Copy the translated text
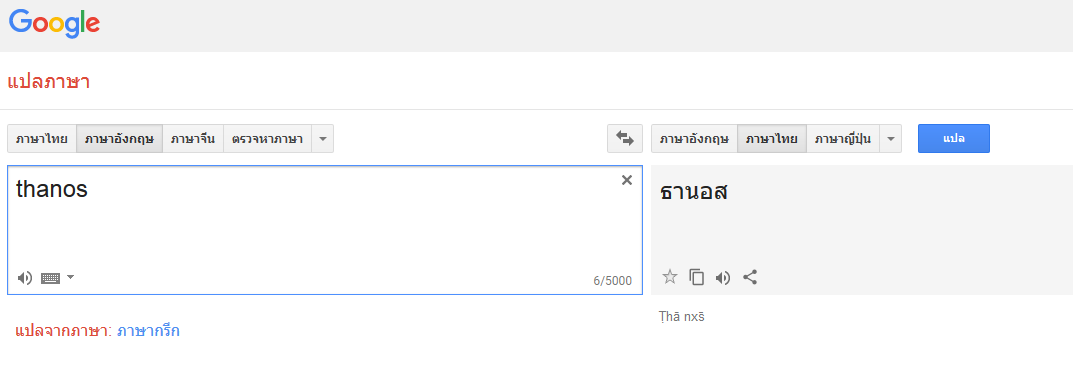The height and width of the screenshot is (368, 1073). [697, 277]
